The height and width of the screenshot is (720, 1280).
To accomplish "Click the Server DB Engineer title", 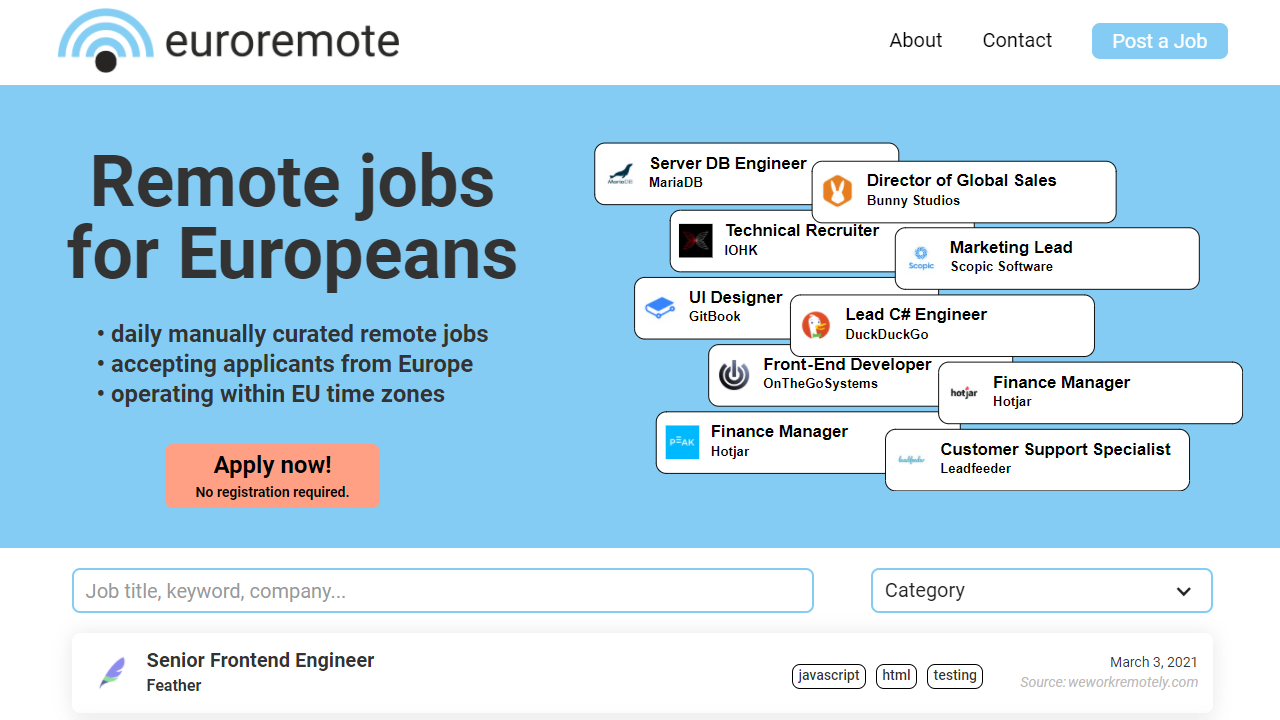I will pos(728,163).
